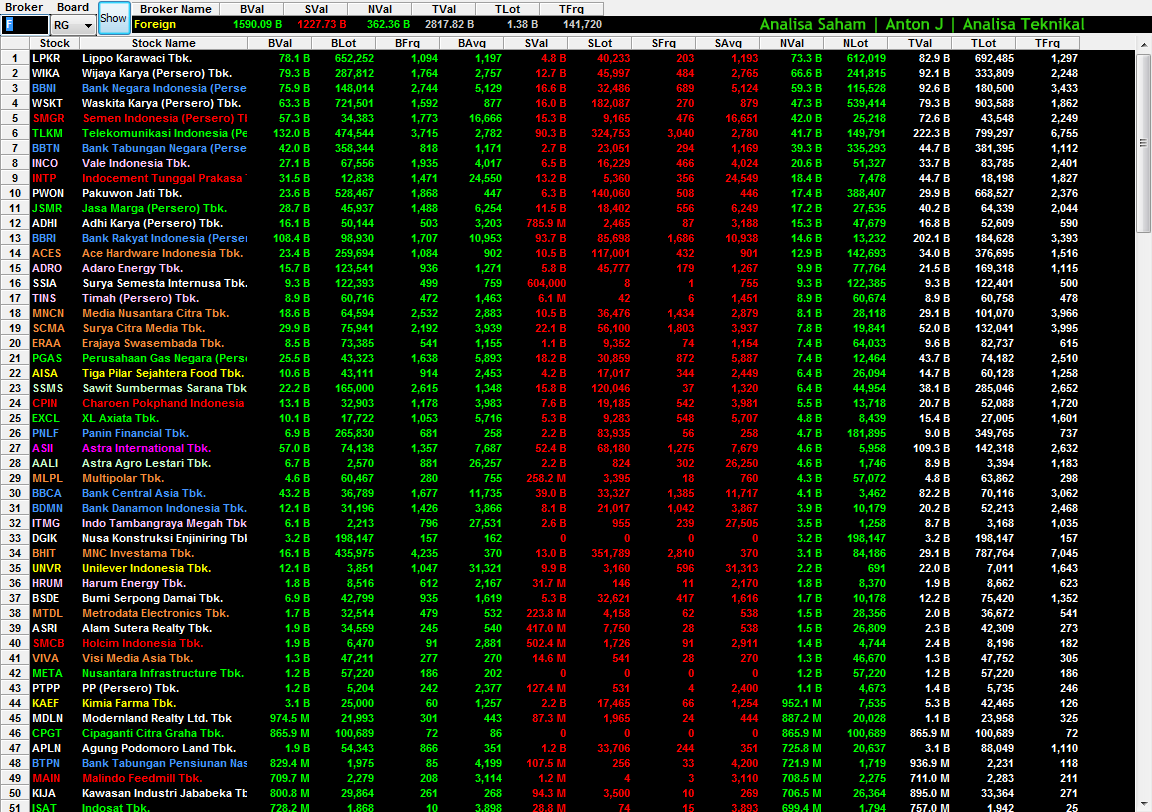The width and height of the screenshot is (1152, 812).
Task: Sort by the BLot column header
Action: point(343,43)
